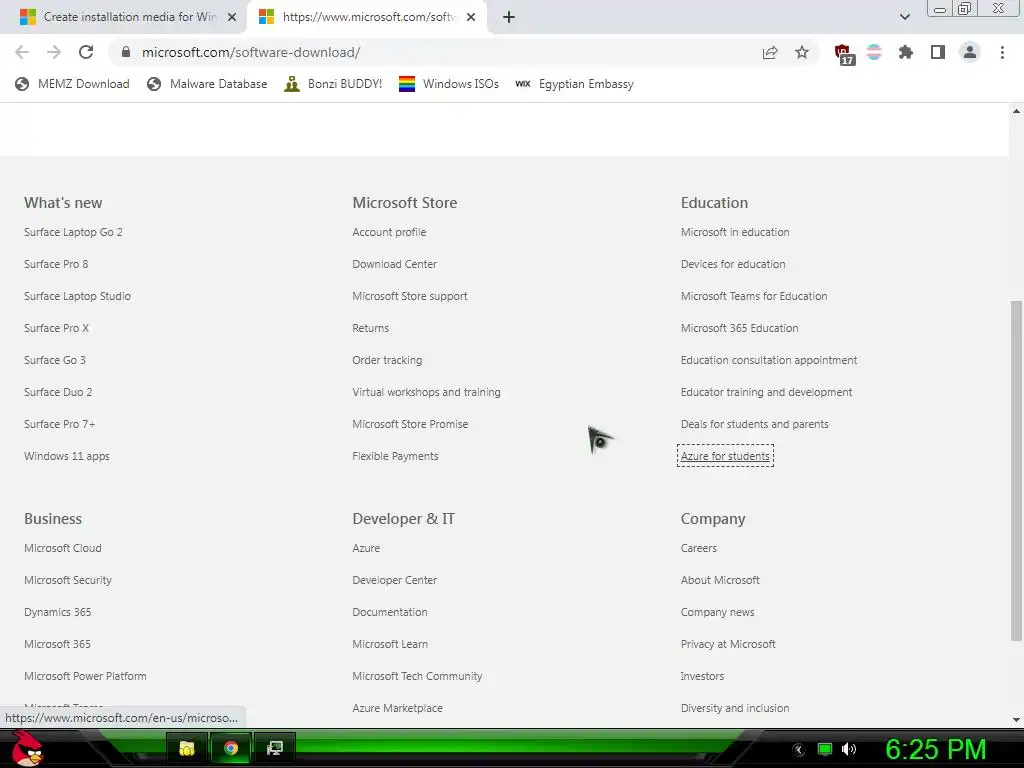The width and height of the screenshot is (1024, 768).
Task: Click the vertical scrollbar thumb
Action: tap(1016, 470)
